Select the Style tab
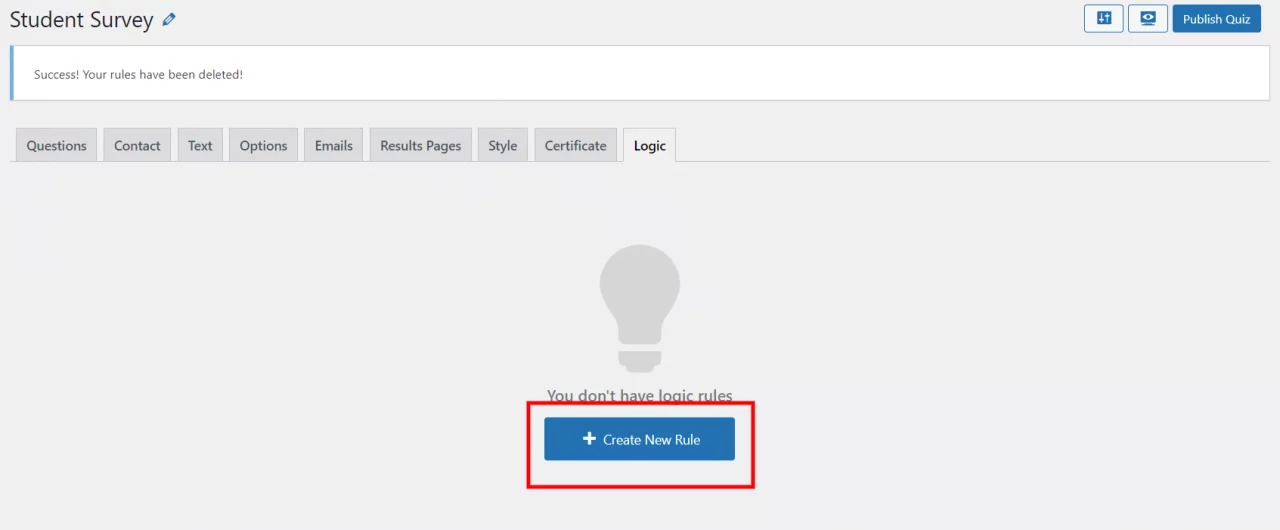 point(503,145)
